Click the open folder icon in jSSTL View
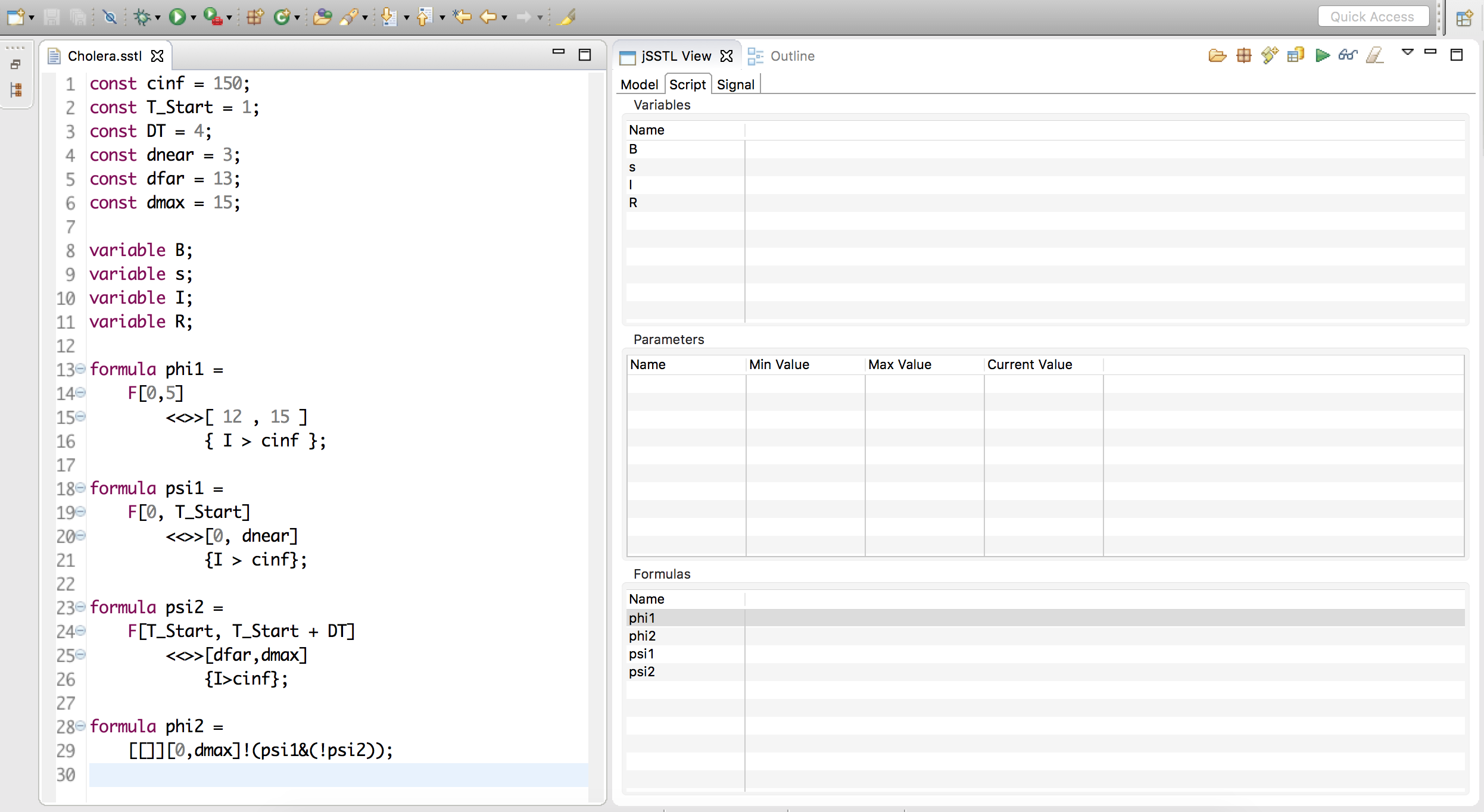The image size is (1484, 812). pos(1217,56)
